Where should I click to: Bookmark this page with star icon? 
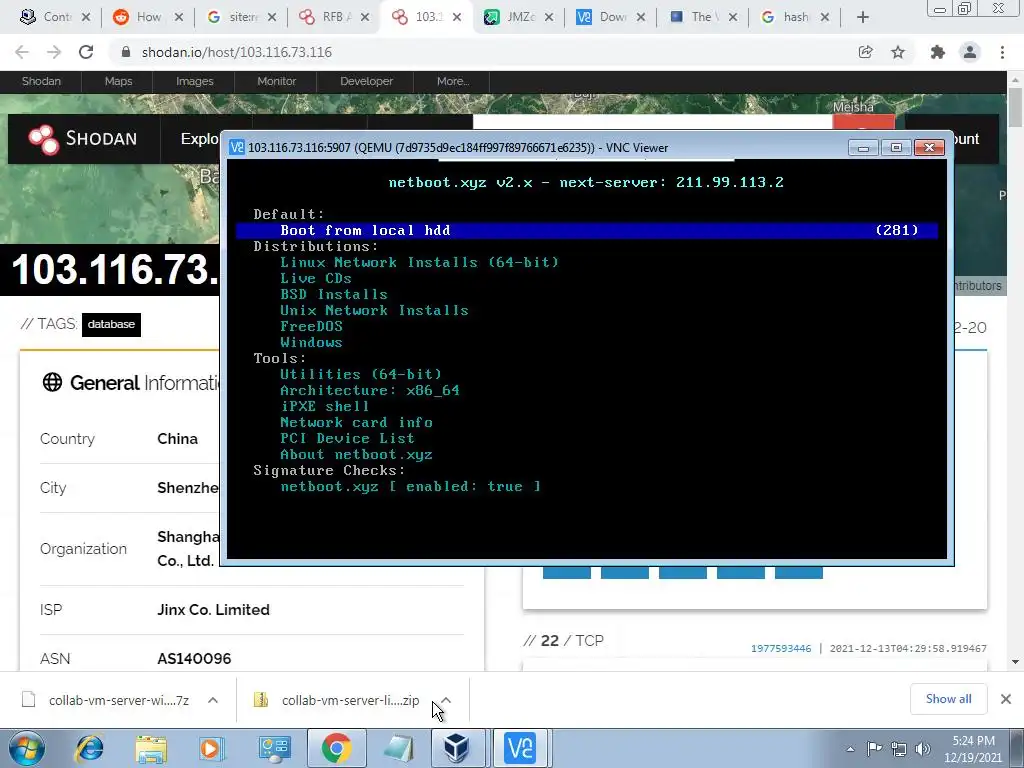click(898, 52)
